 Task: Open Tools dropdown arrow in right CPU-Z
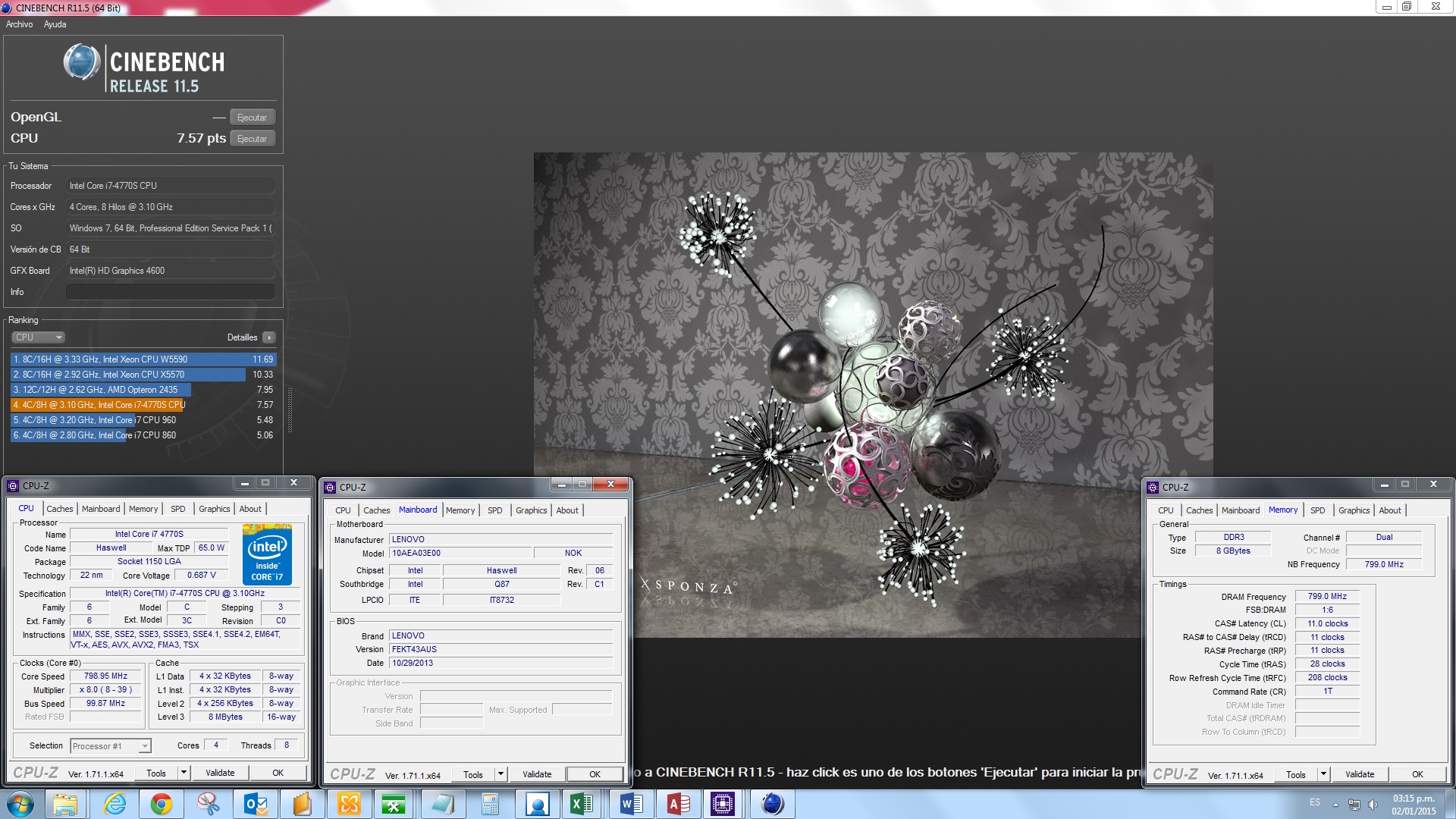(x=1323, y=775)
